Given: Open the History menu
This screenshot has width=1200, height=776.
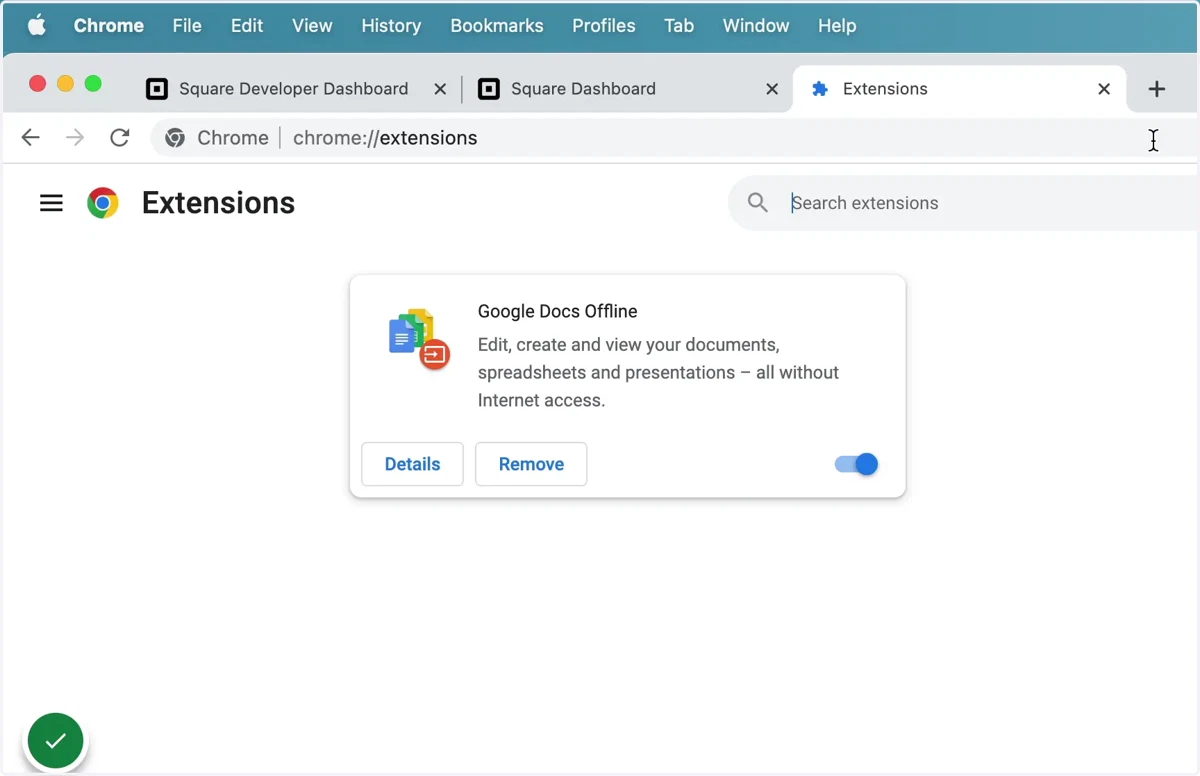Looking at the screenshot, I should point(391,26).
